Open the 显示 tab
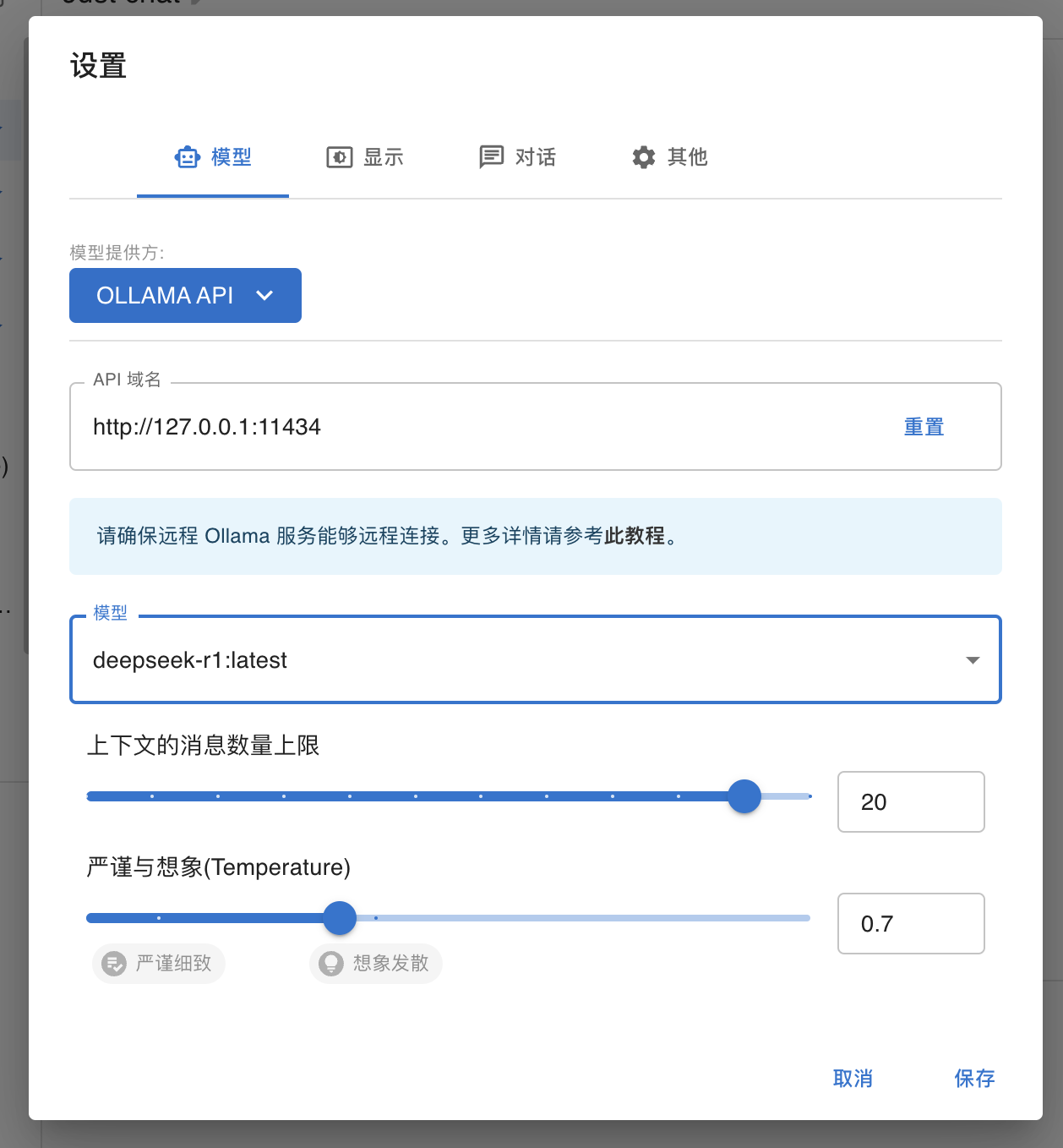The image size is (1063, 1148). (365, 157)
